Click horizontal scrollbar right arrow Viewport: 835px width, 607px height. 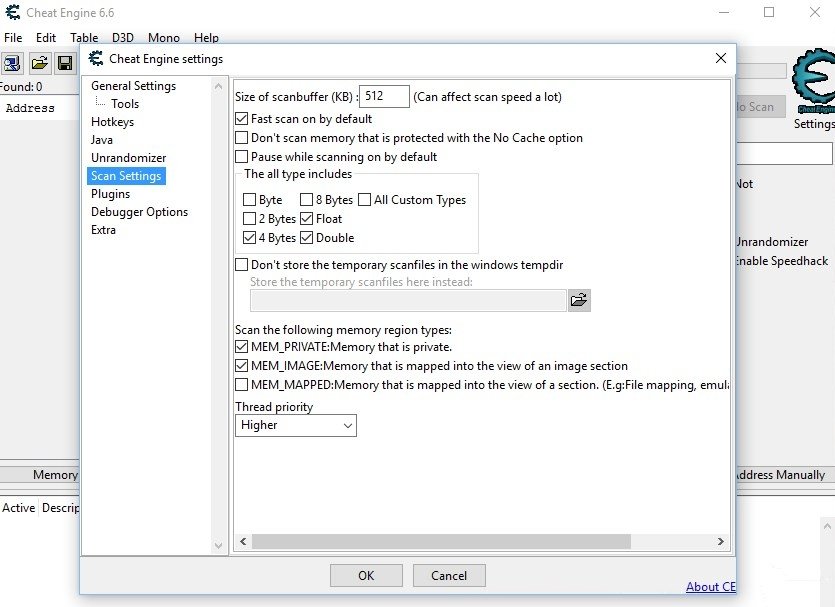coord(721,542)
